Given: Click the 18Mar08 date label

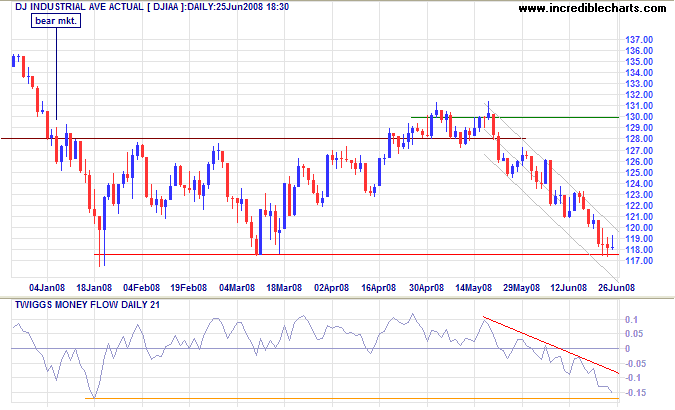Looking at the screenshot, I should coord(284,288).
